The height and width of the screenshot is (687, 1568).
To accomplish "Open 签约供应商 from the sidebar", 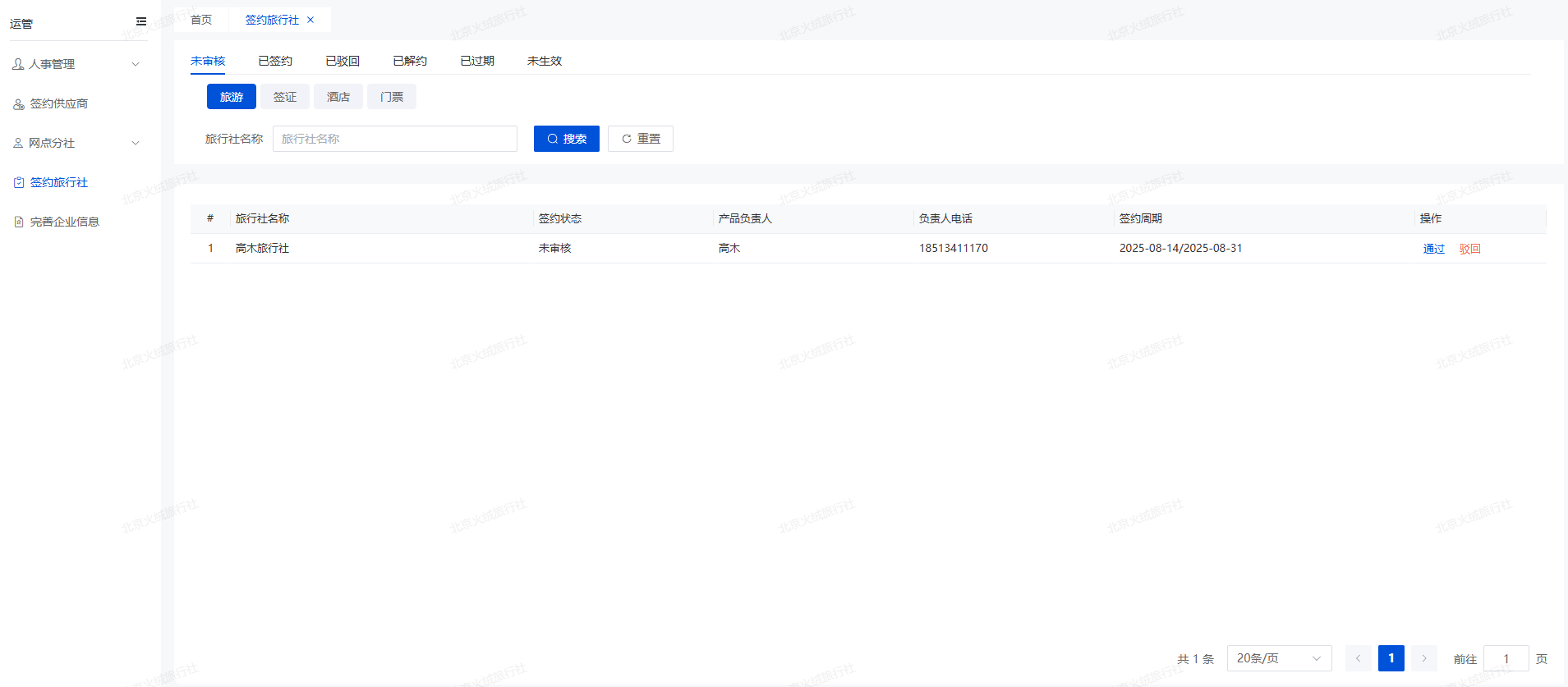I will coord(58,103).
